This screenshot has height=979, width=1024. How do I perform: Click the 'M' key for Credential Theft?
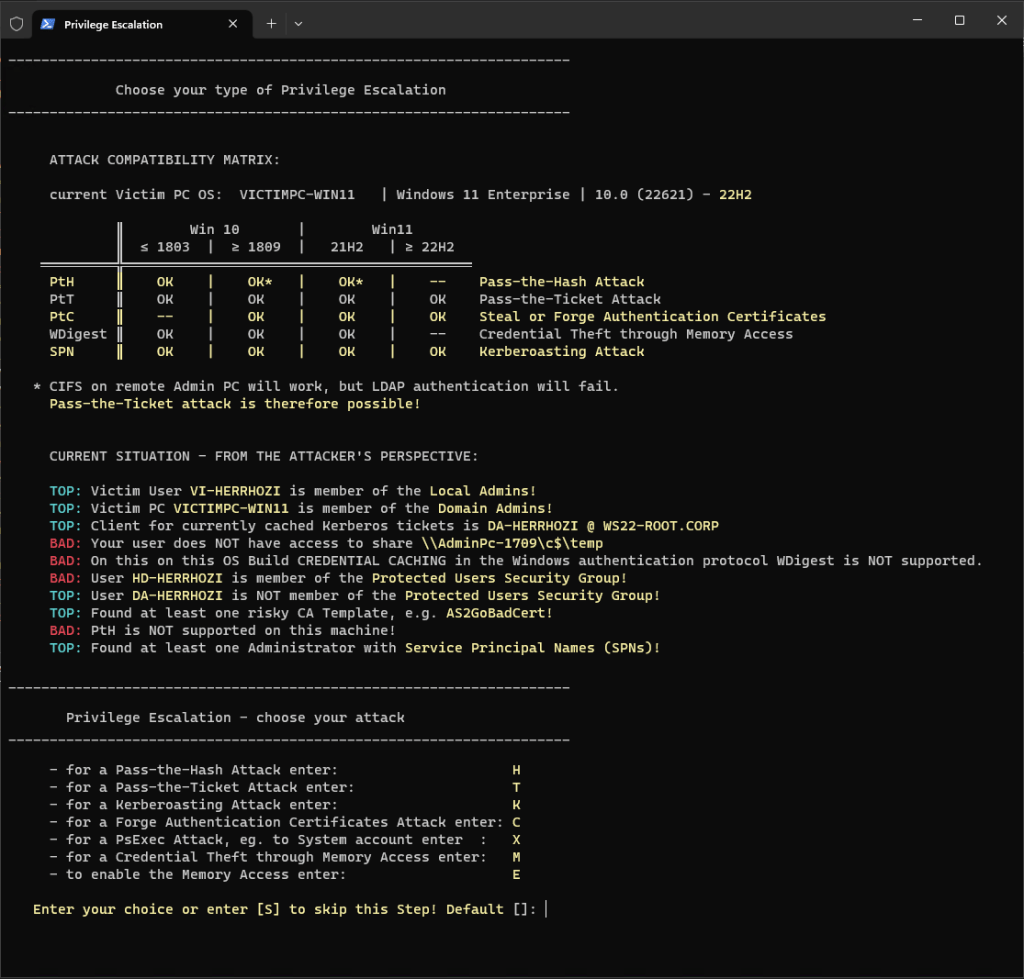[516, 857]
